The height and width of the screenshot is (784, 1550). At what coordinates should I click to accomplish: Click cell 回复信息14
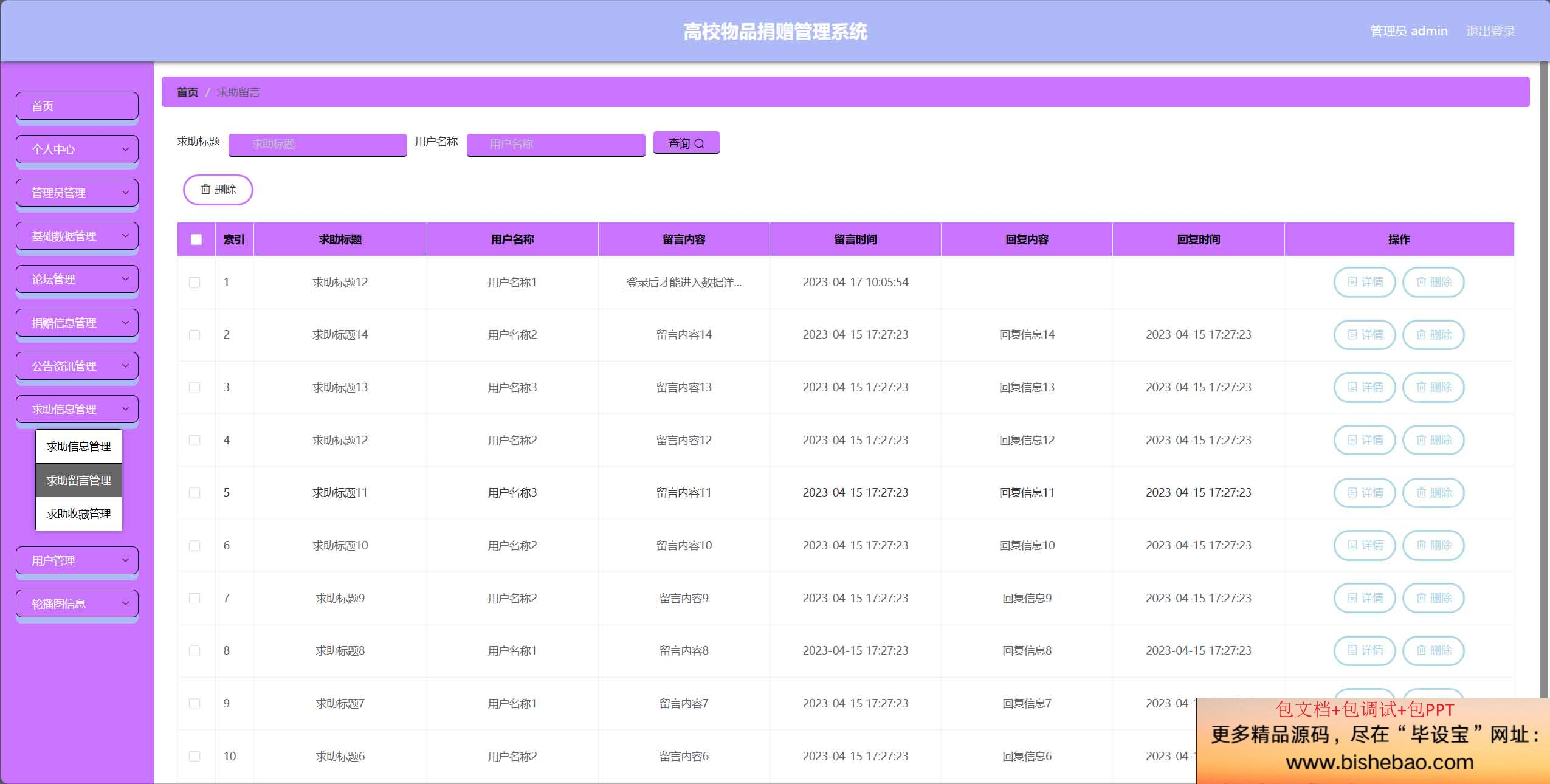(x=1027, y=335)
